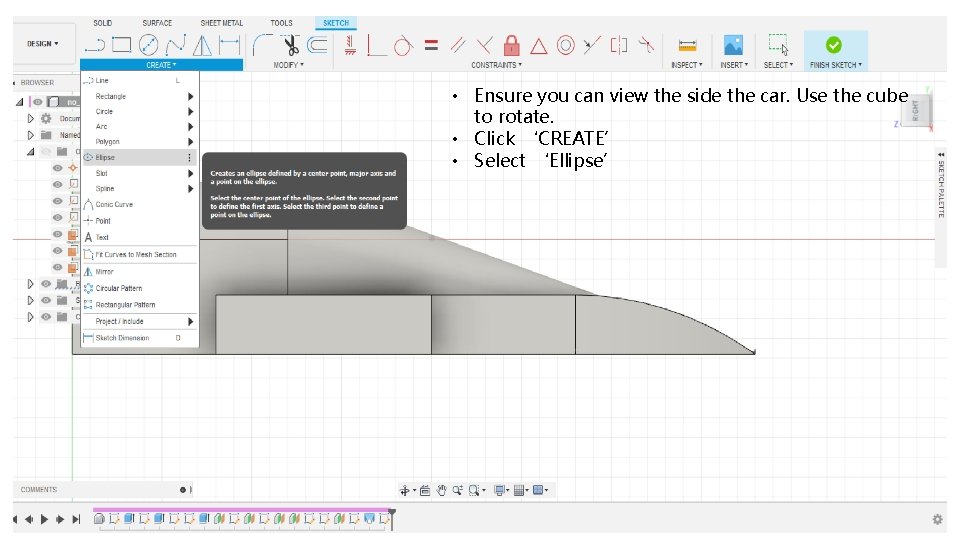Viewport: 960px width, 540px height.
Task: Select the Offset tool icon
Action: (x=317, y=45)
